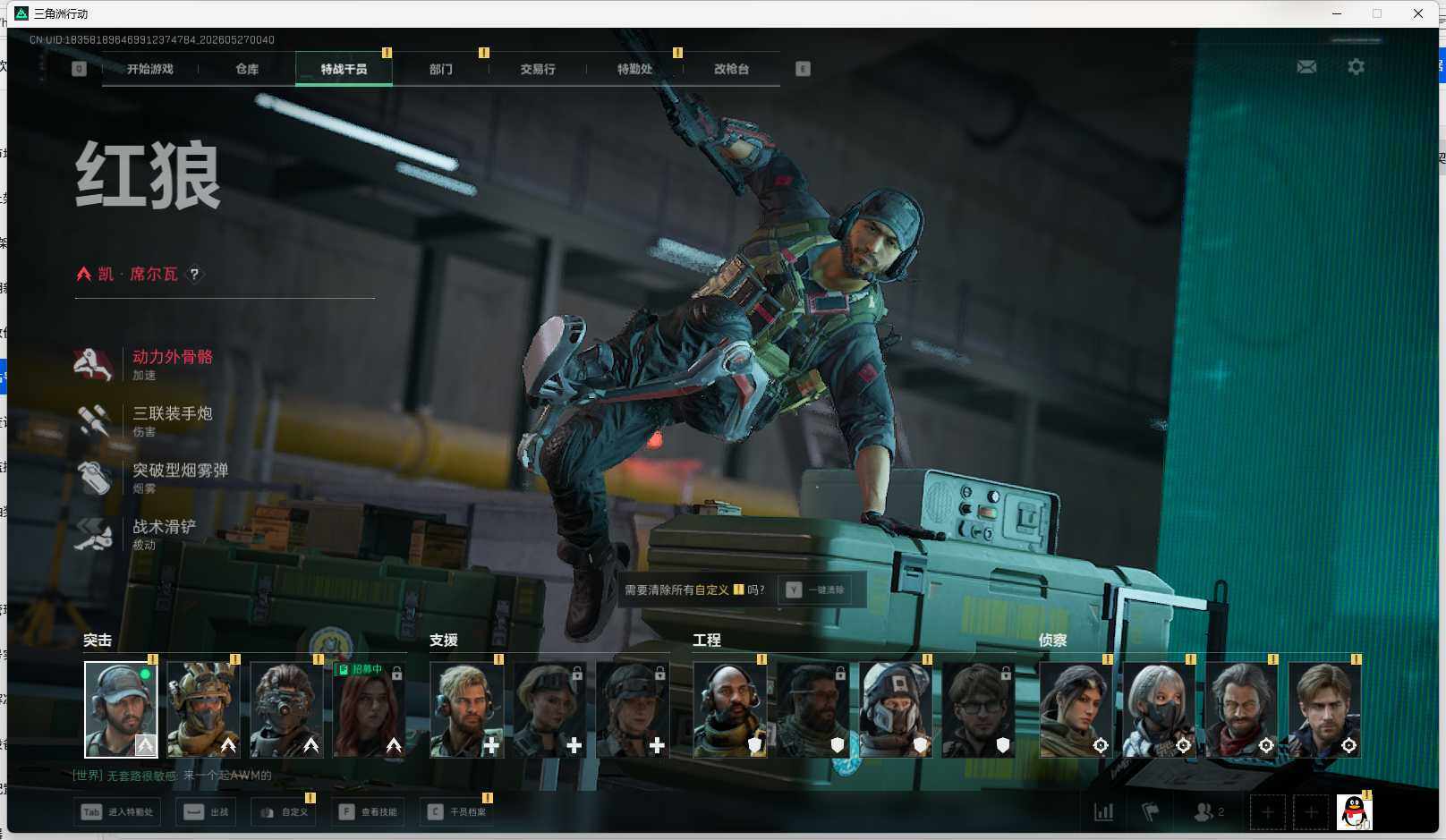
Task: Click the 查看技能 button
Action: [368, 812]
